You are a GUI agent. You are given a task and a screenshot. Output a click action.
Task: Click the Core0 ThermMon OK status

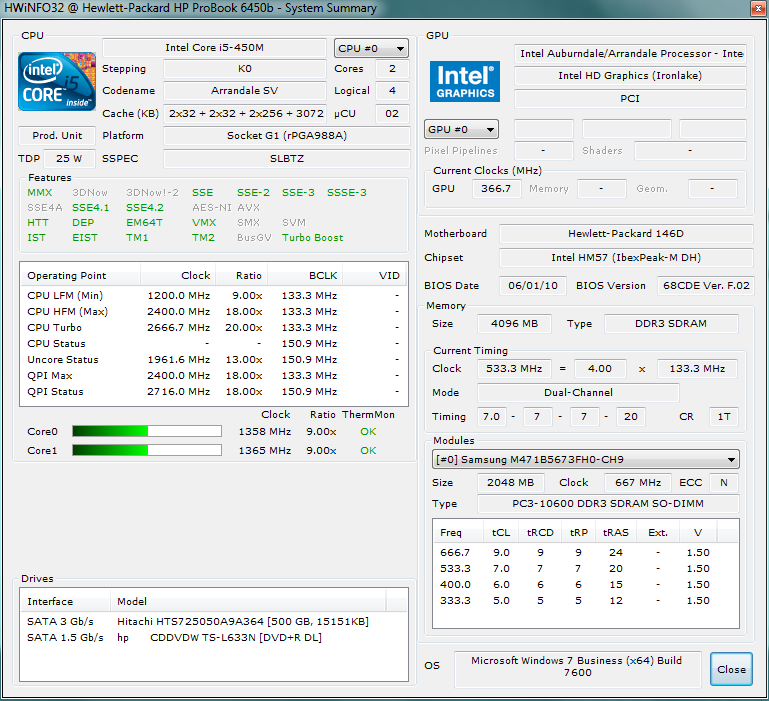[368, 432]
